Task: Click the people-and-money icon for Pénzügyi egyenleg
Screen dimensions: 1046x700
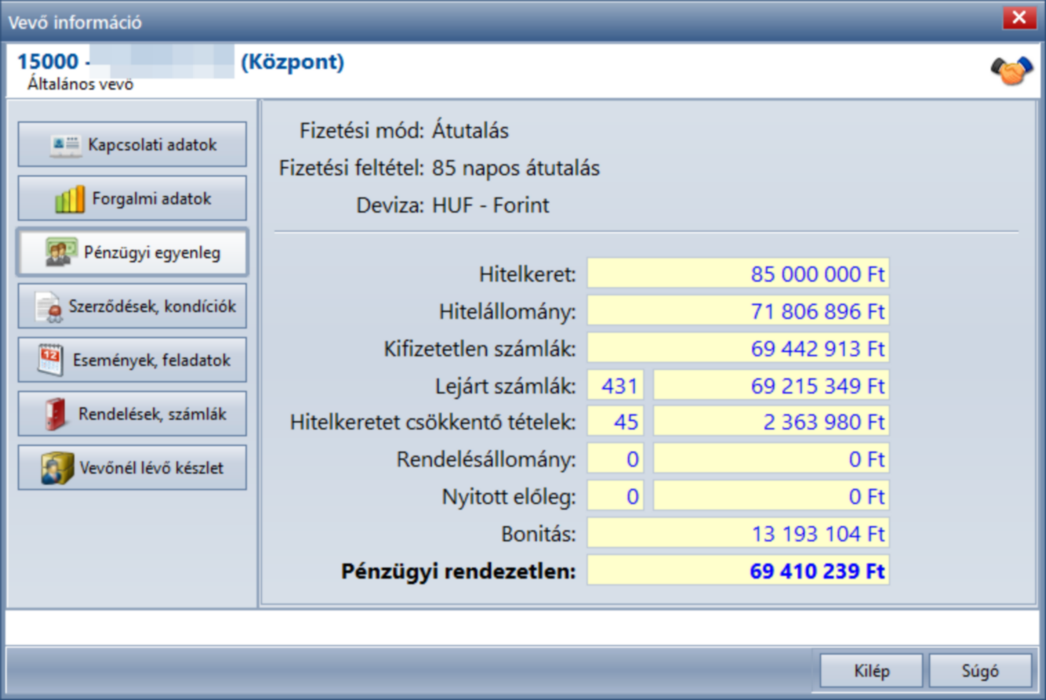Action: (61, 253)
